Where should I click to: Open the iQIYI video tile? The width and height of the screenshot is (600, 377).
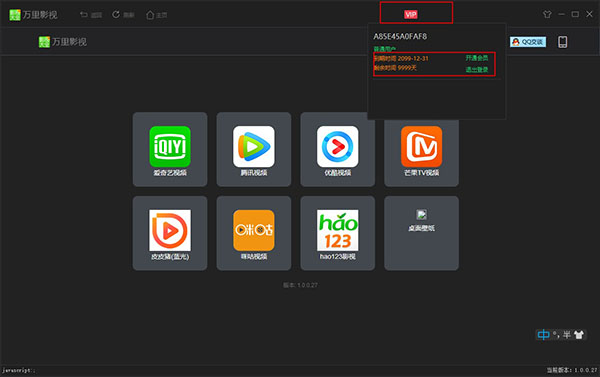tap(170, 149)
